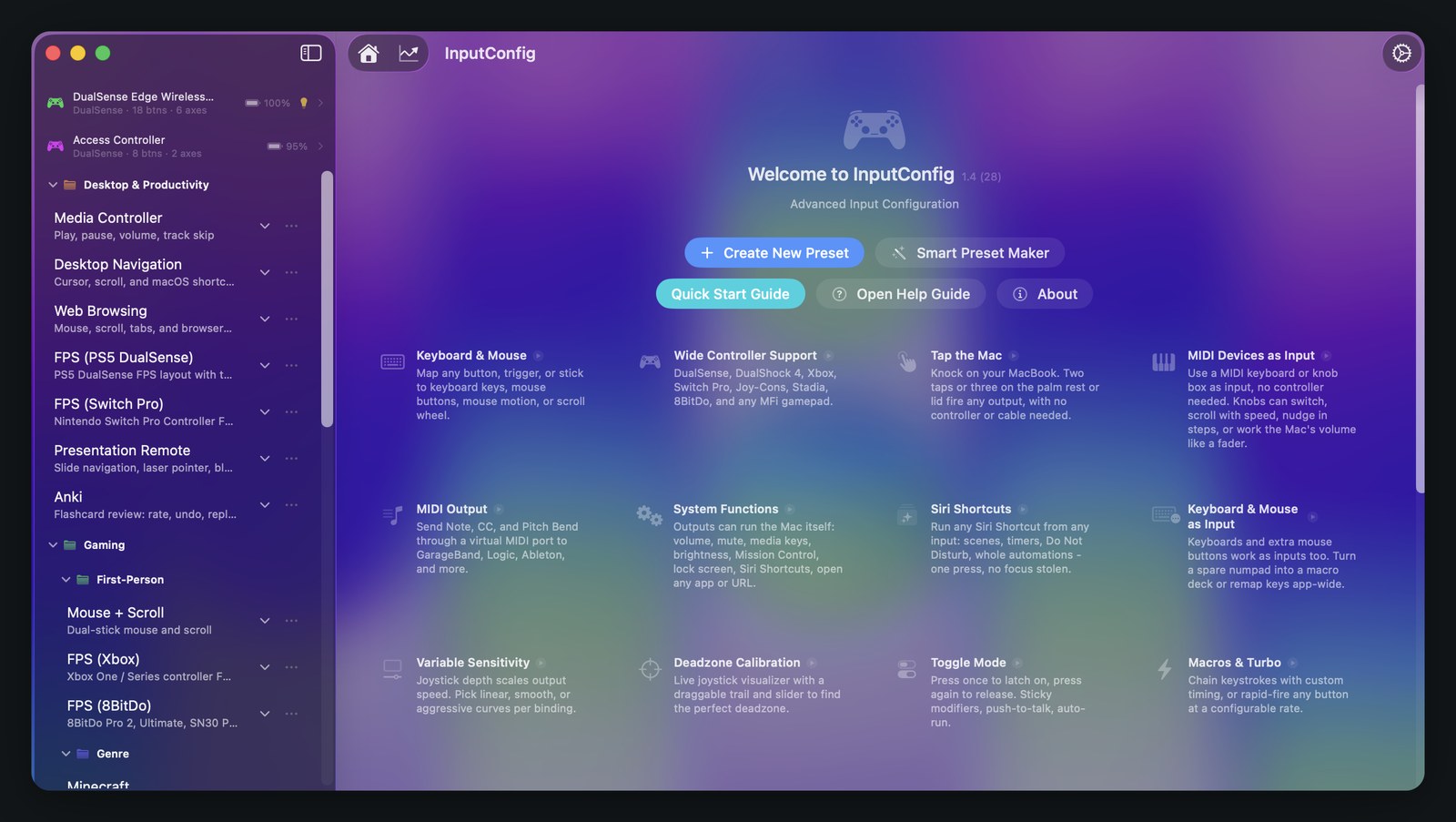Collapse the Desktop & Productivity folder
1456x822 pixels.
(53, 185)
